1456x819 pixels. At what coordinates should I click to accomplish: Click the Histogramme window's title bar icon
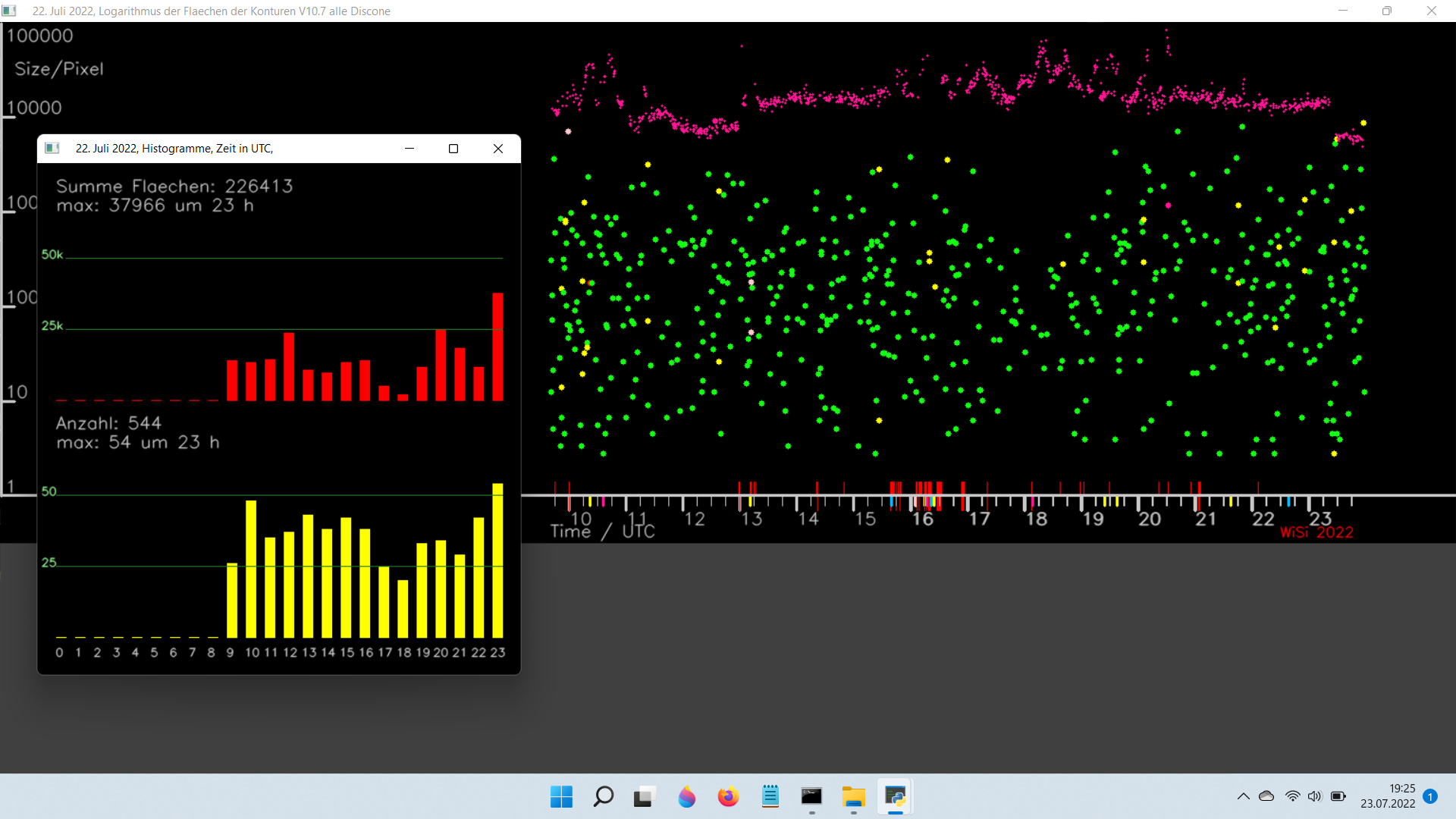[x=52, y=149]
